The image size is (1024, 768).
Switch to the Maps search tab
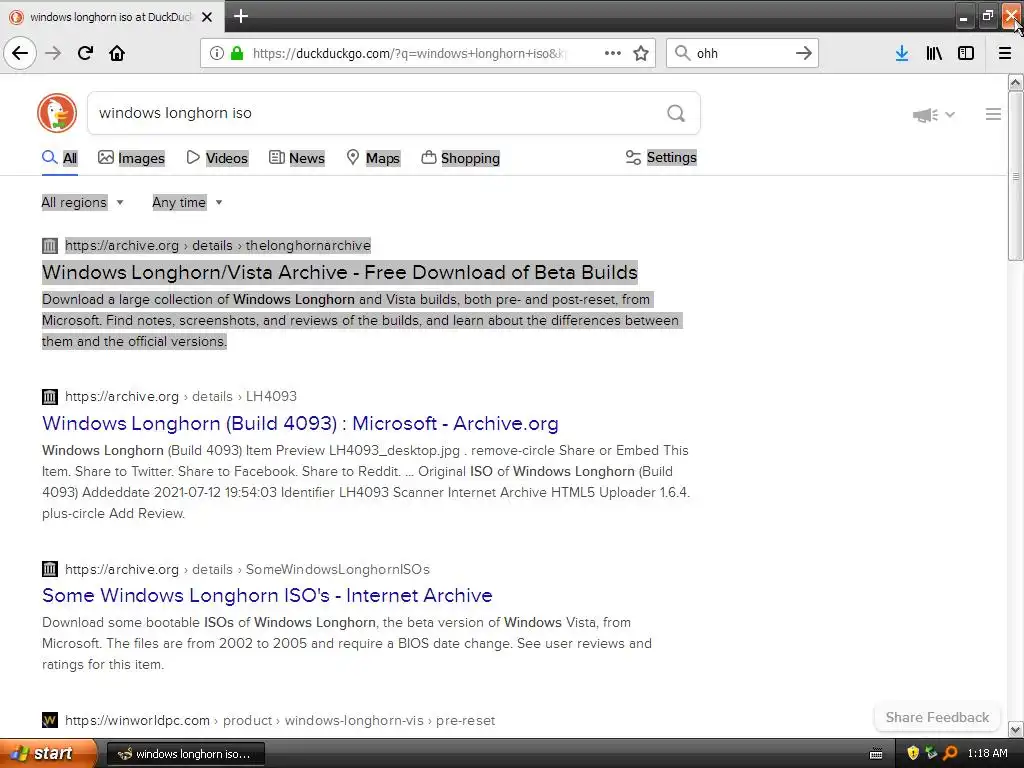[x=373, y=158]
